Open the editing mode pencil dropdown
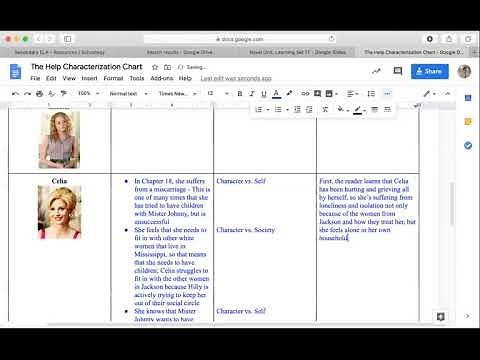Screen dimensions: 480x360 (430, 94)
